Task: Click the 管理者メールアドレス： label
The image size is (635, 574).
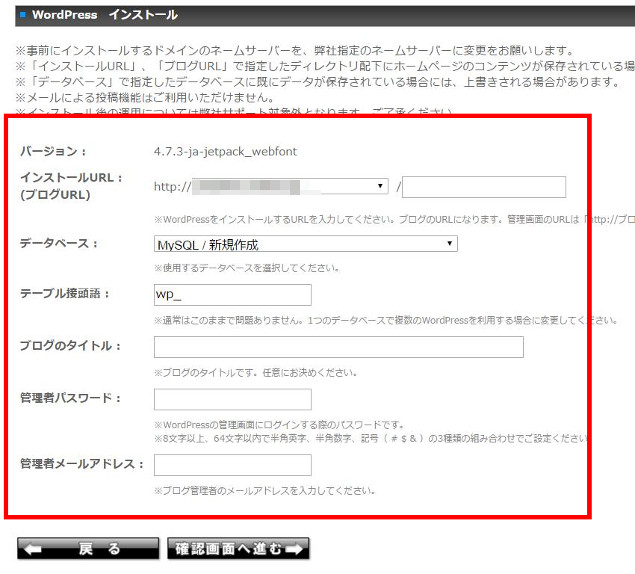Action: pyautogui.click(x=82, y=464)
